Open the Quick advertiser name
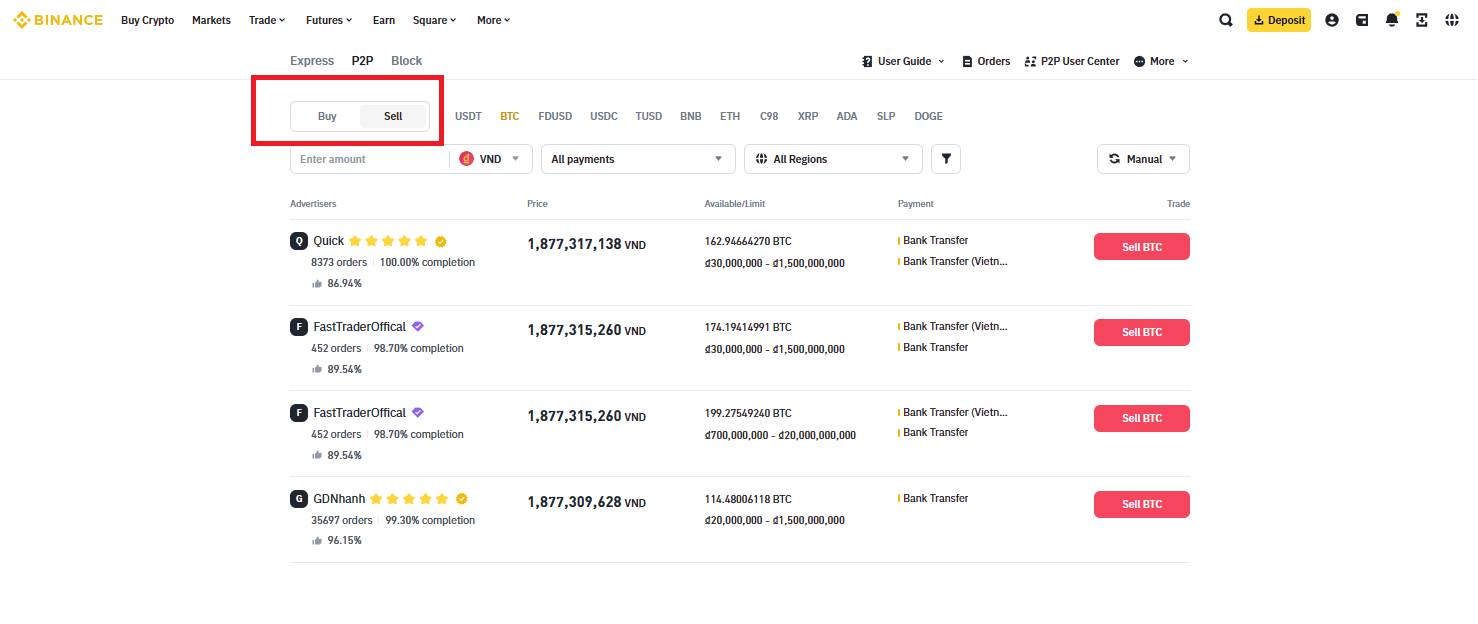 click(x=328, y=241)
